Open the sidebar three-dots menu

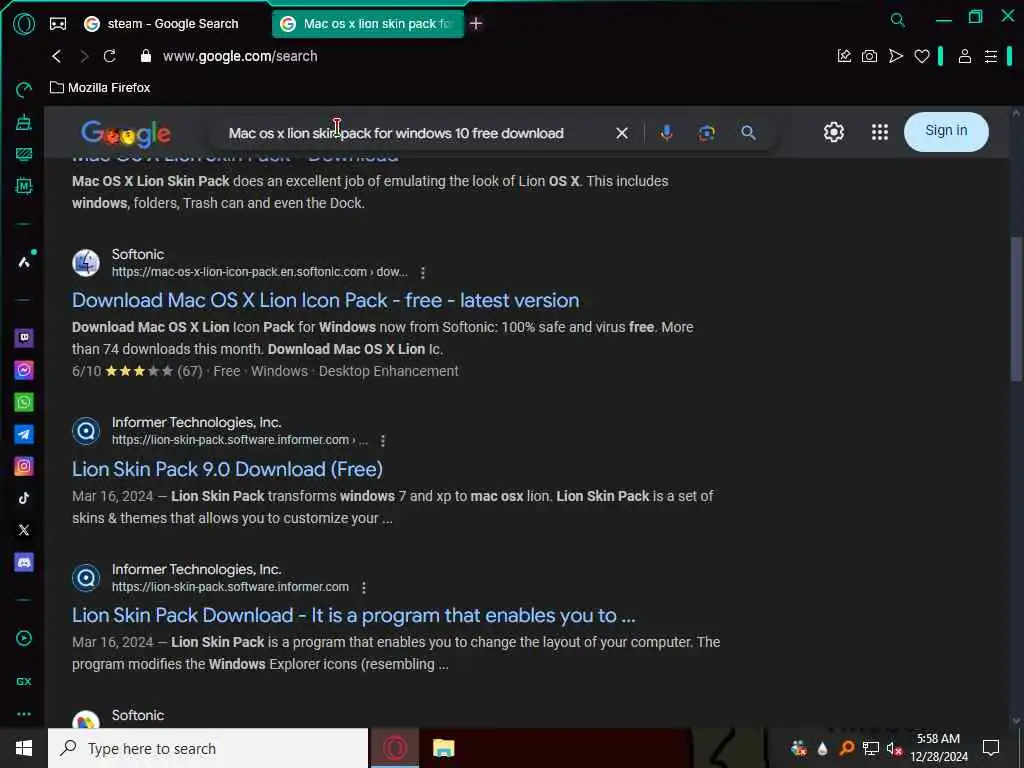pos(24,714)
